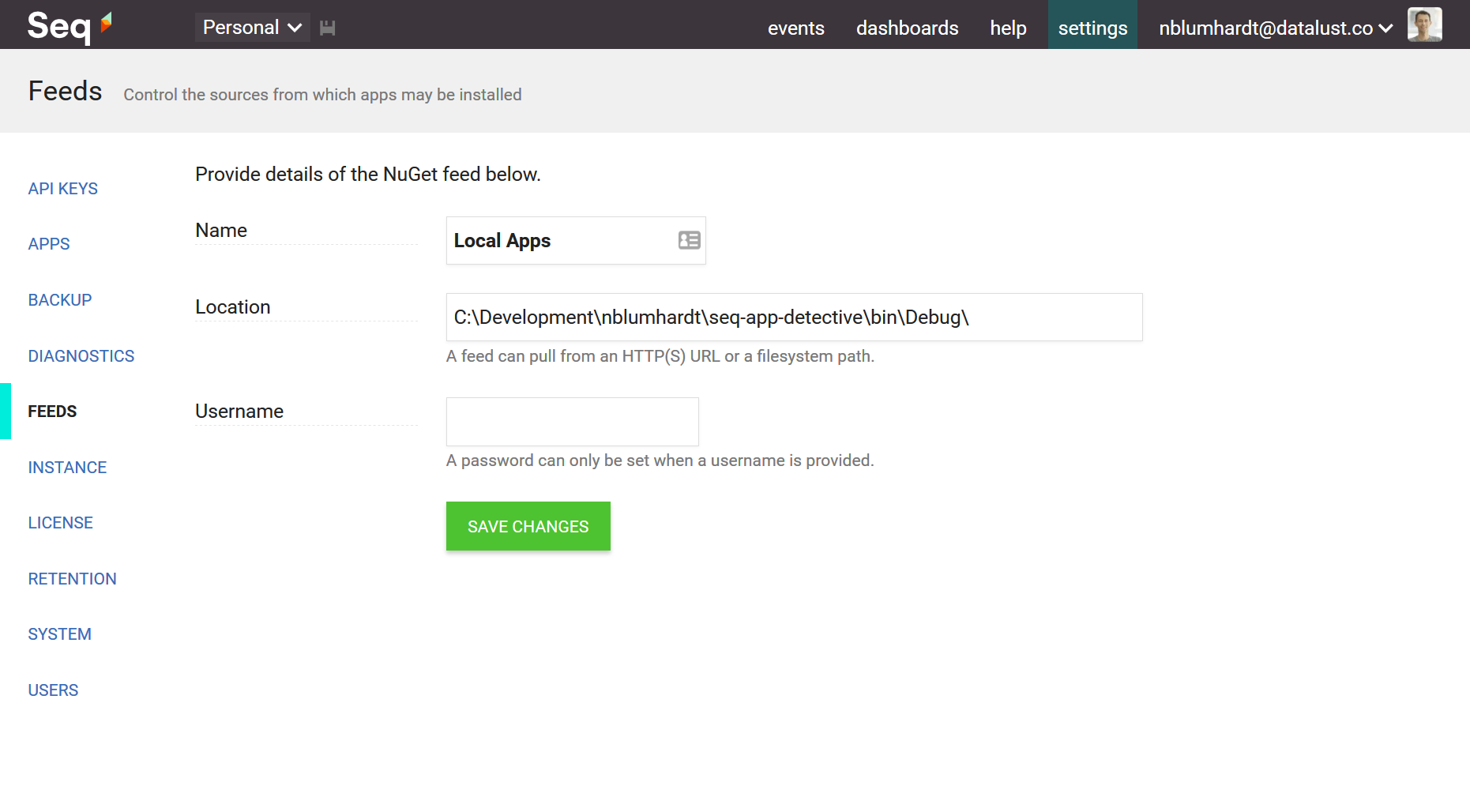Viewport: 1470px width, 812px height.
Task: Click the save workspace floppy icon
Action: [328, 28]
